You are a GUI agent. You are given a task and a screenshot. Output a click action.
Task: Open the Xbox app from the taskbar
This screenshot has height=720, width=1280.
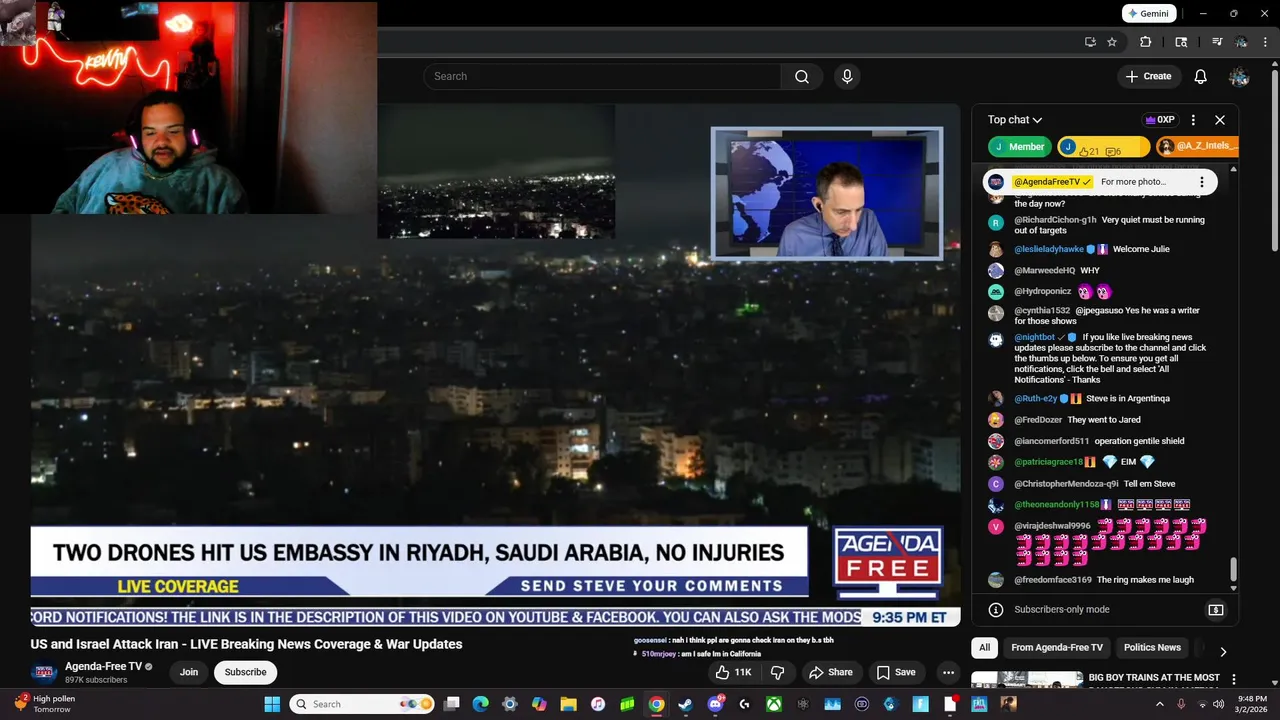[773, 704]
